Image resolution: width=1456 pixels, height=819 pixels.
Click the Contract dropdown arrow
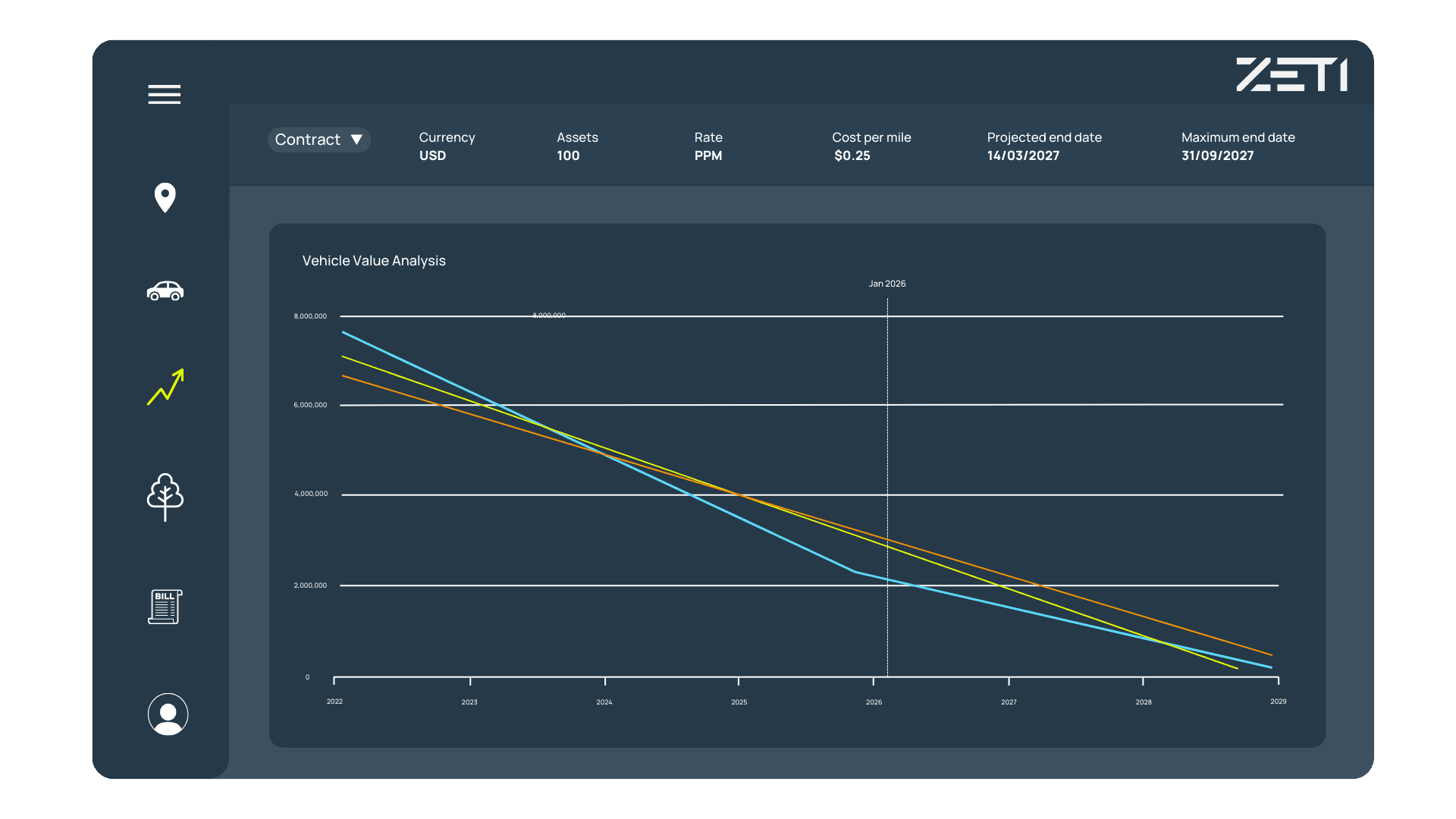click(x=356, y=140)
